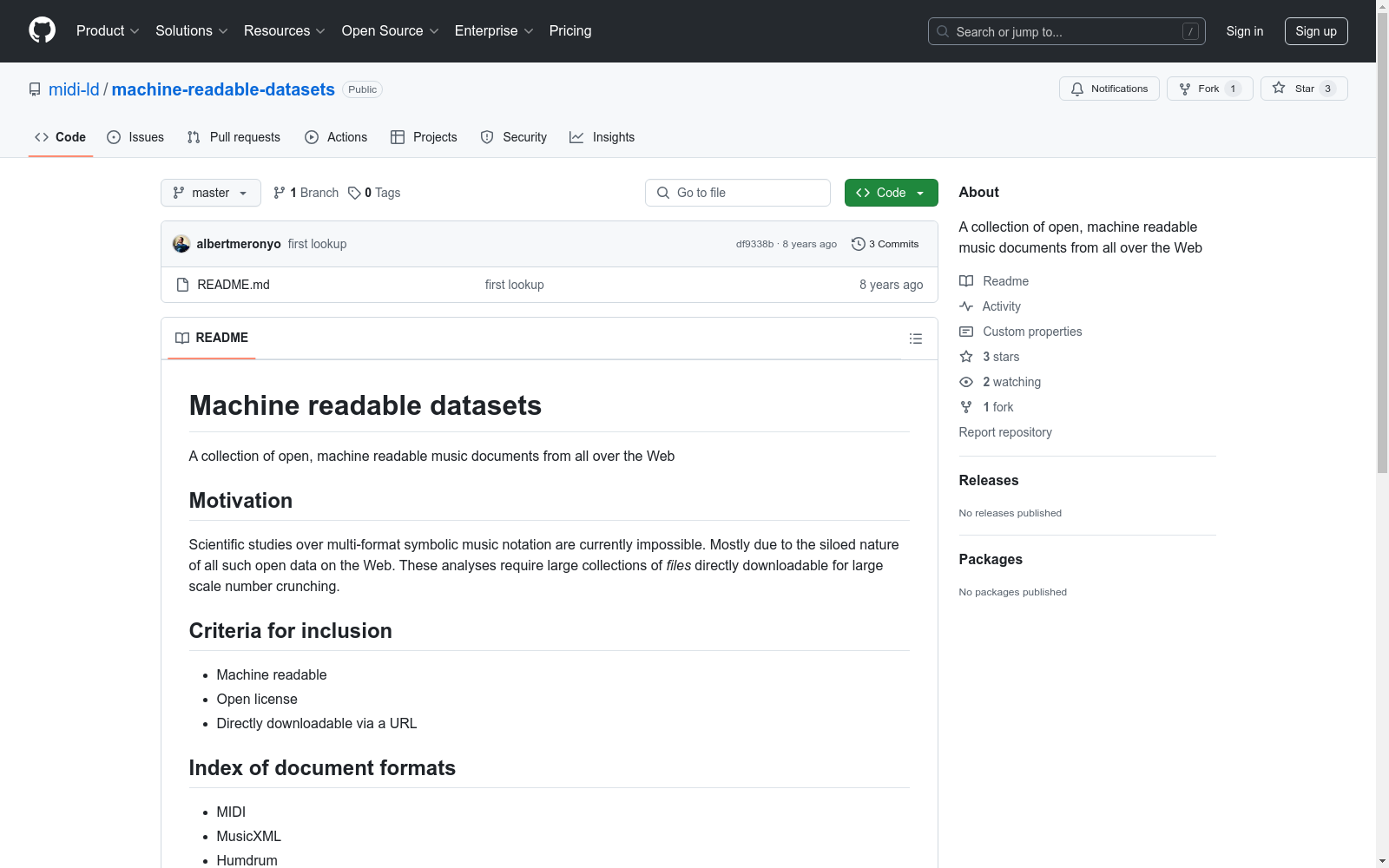Expand the Open Source menu
This screenshot has height=868, width=1389.
pyautogui.click(x=390, y=30)
